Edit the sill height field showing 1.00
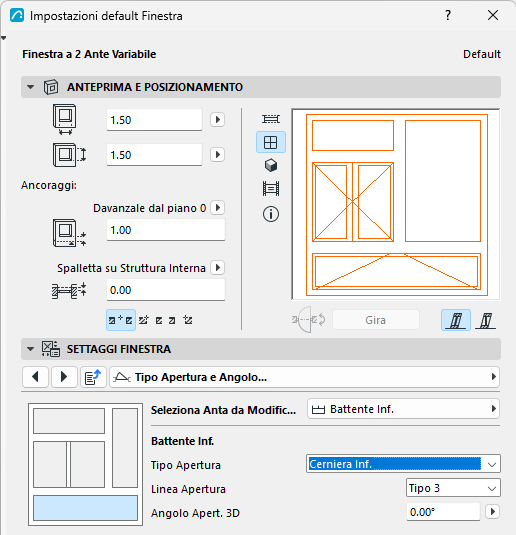 (166, 230)
